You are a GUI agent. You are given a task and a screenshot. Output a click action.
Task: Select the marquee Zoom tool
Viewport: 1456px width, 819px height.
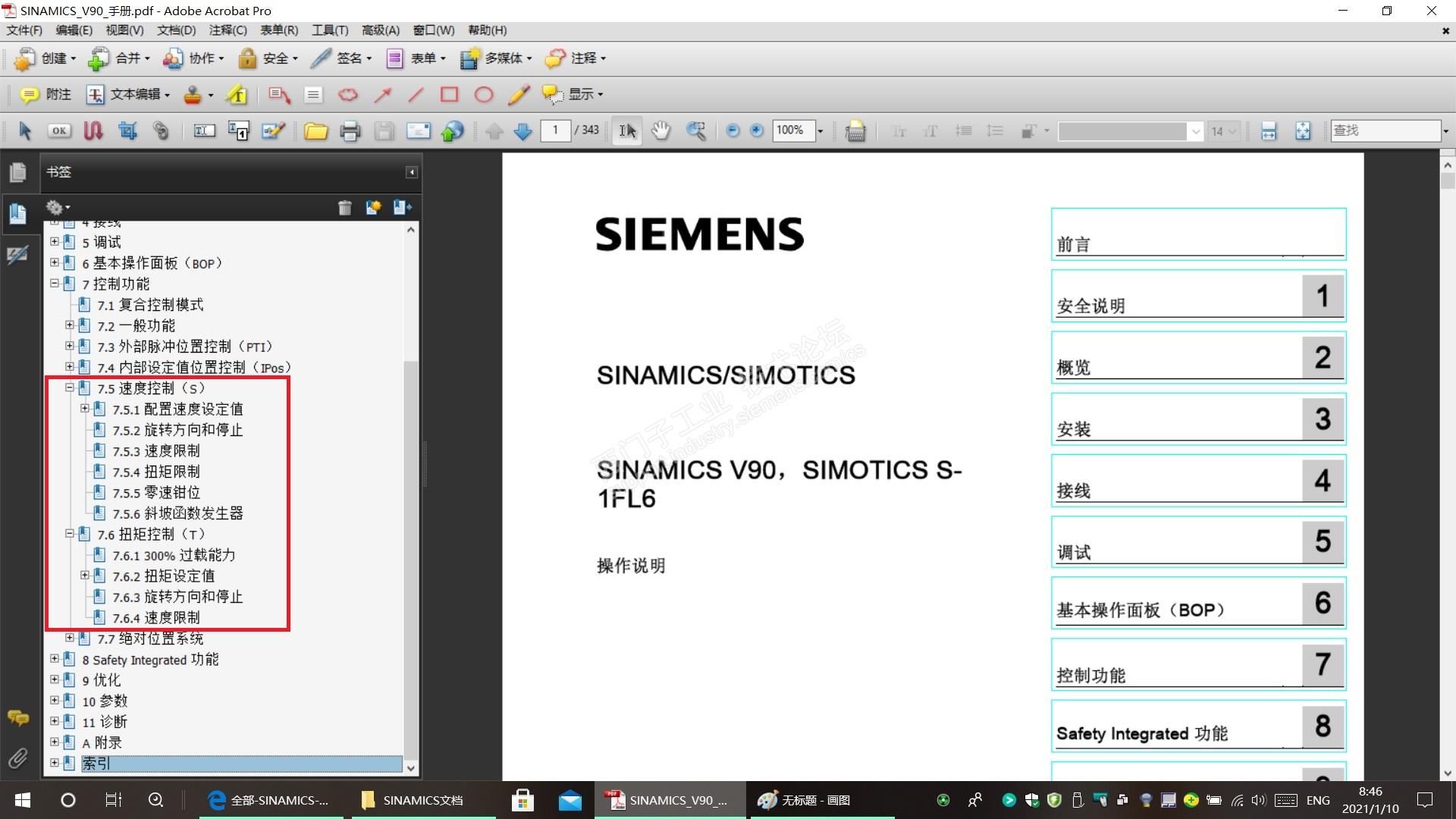[x=695, y=130]
